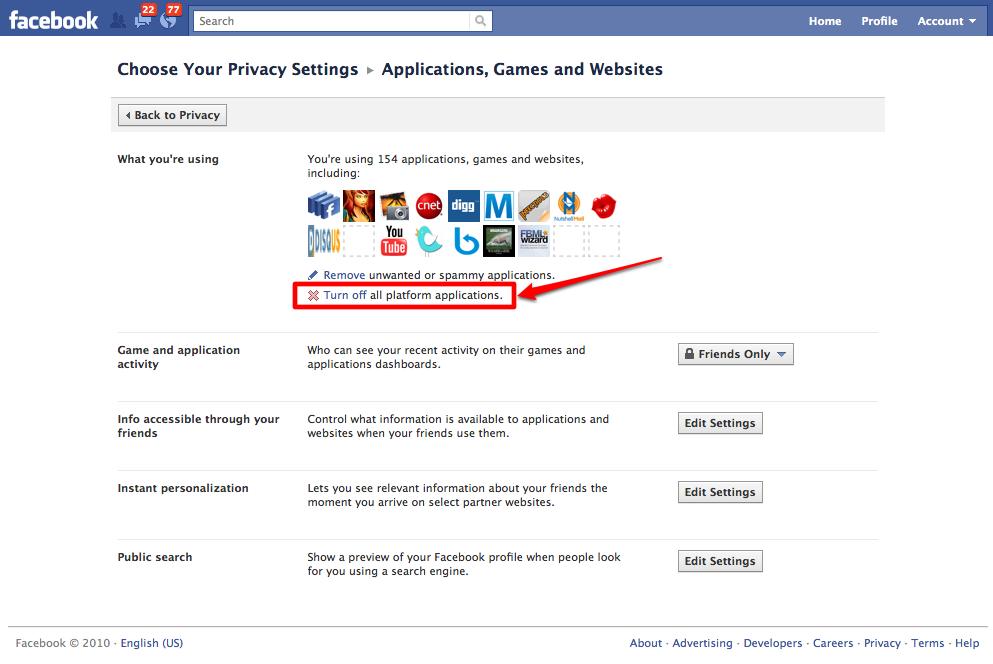Open the FBML wizard app icon
Image resolution: width=993 pixels, height=664 pixels.
click(534, 241)
